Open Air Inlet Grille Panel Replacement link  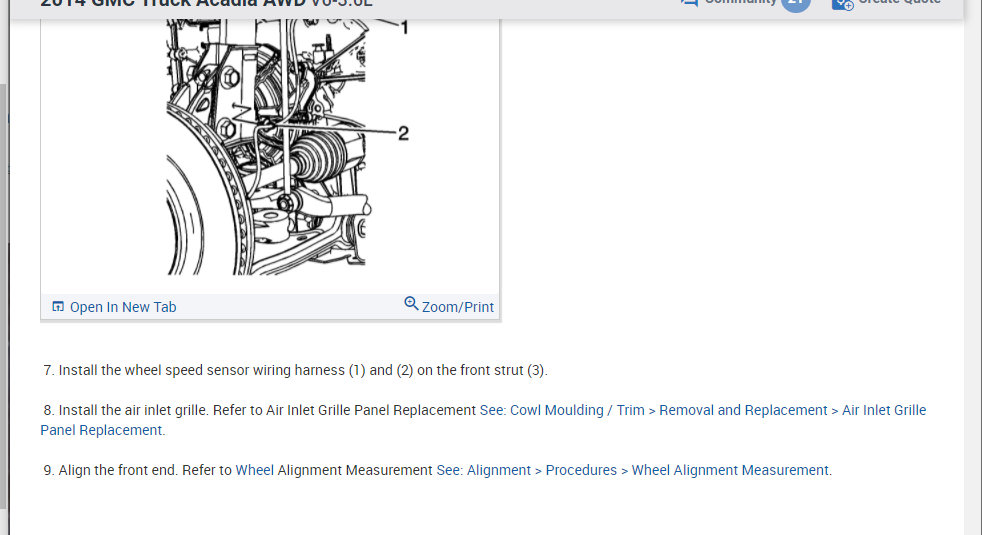pyautogui.click(x=483, y=420)
